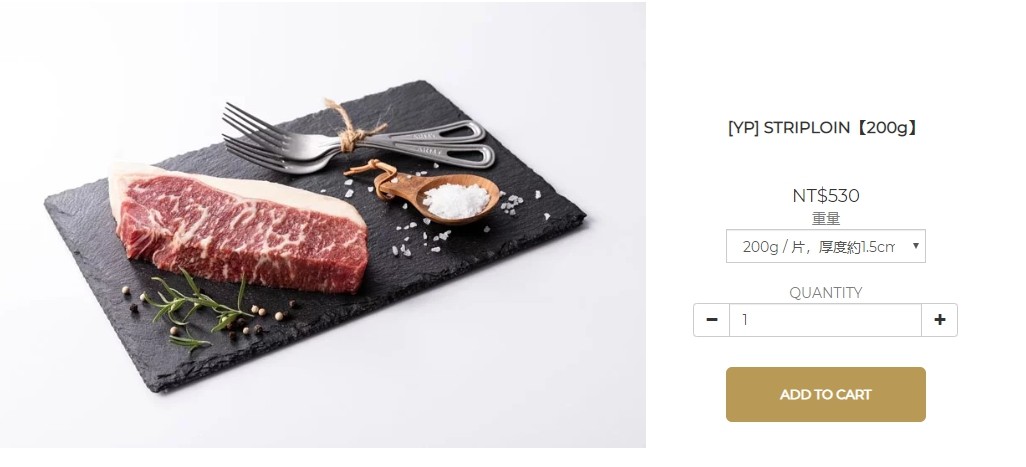
Task: Click the NT$530 price text
Action: (826, 196)
